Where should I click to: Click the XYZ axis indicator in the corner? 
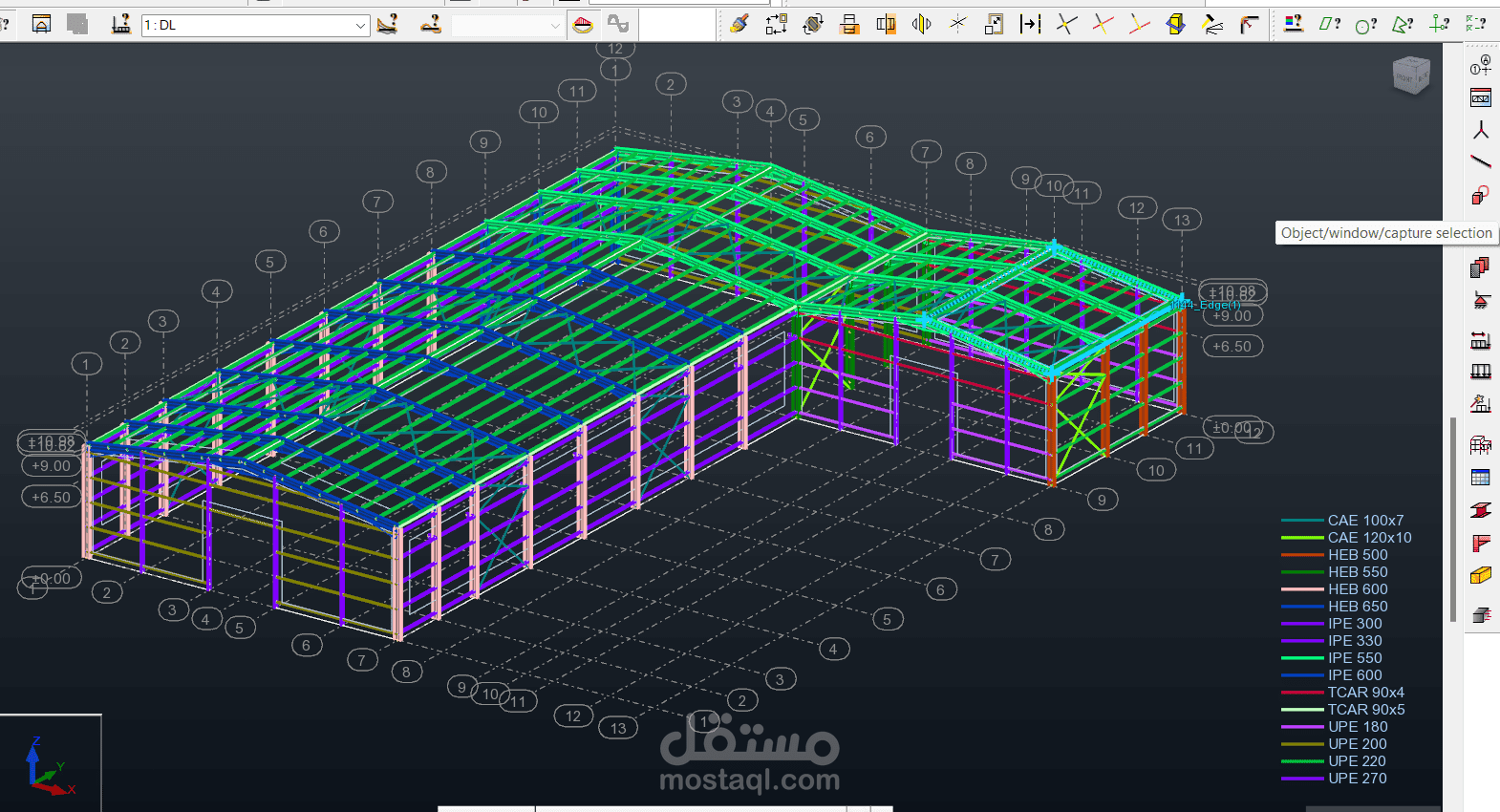[x=50, y=765]
